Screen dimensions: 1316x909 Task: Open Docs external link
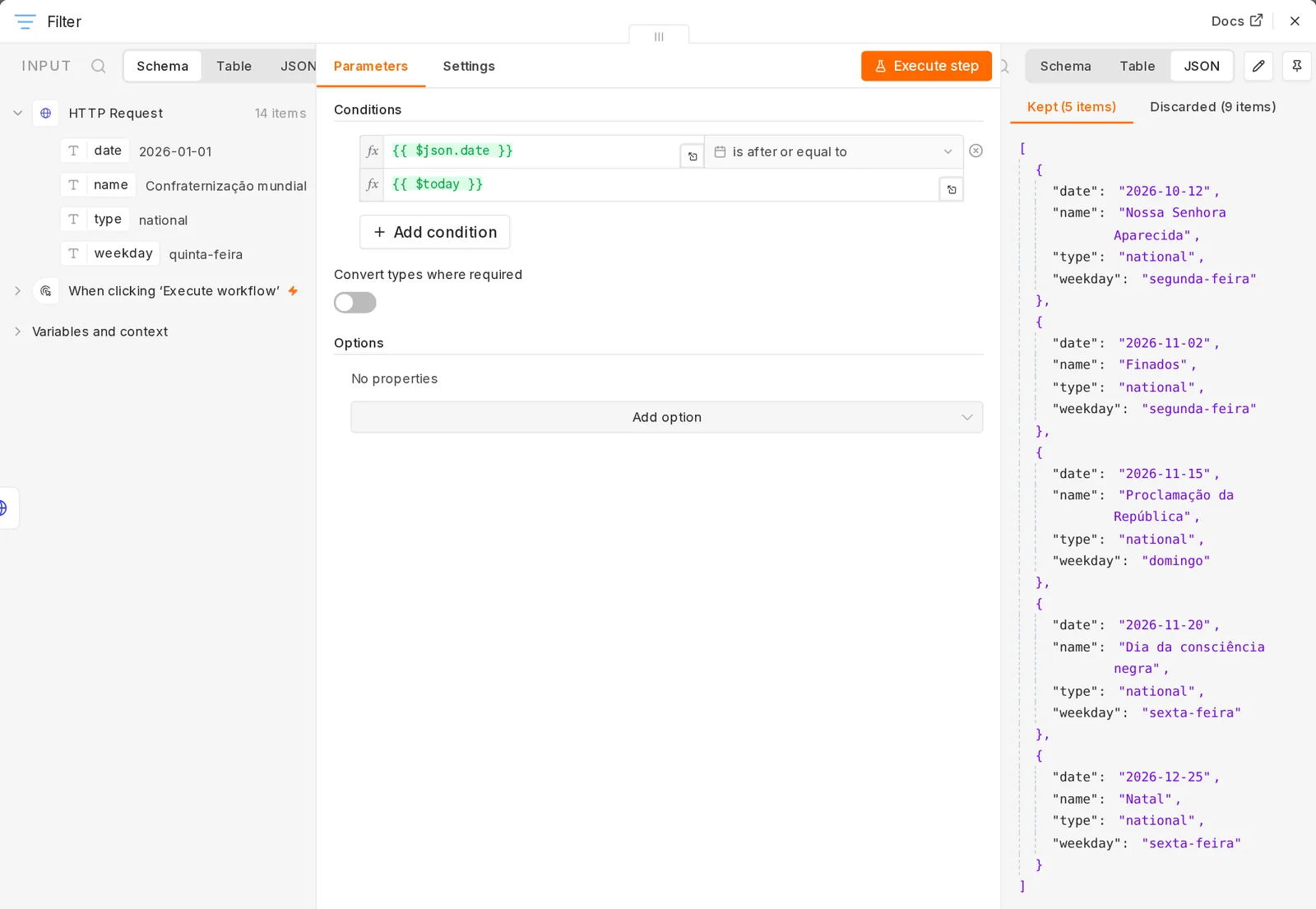pos(1236,21)
